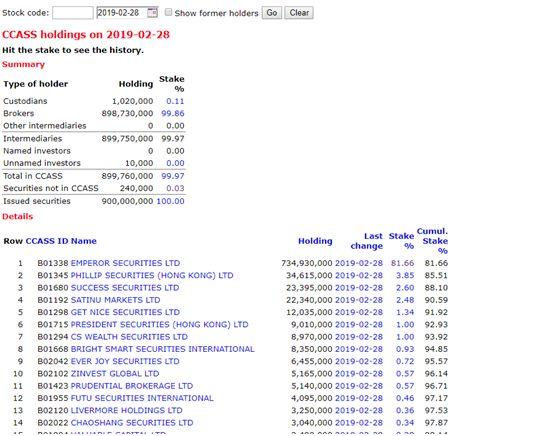
Task: Click the last change date for Satinu Markets
Action: [359, 300]
